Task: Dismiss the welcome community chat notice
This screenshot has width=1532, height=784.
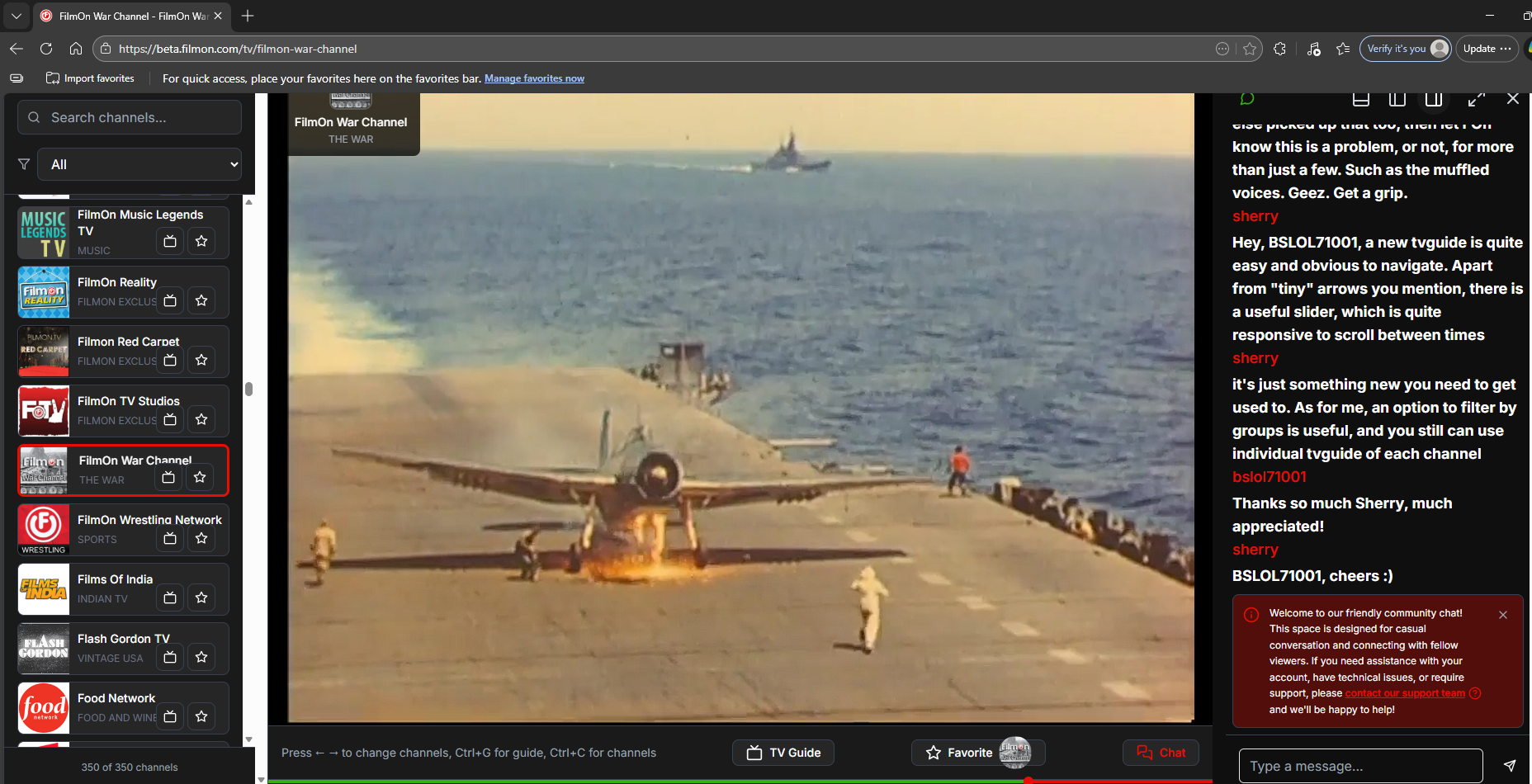Action: [x=1503, y=615]
